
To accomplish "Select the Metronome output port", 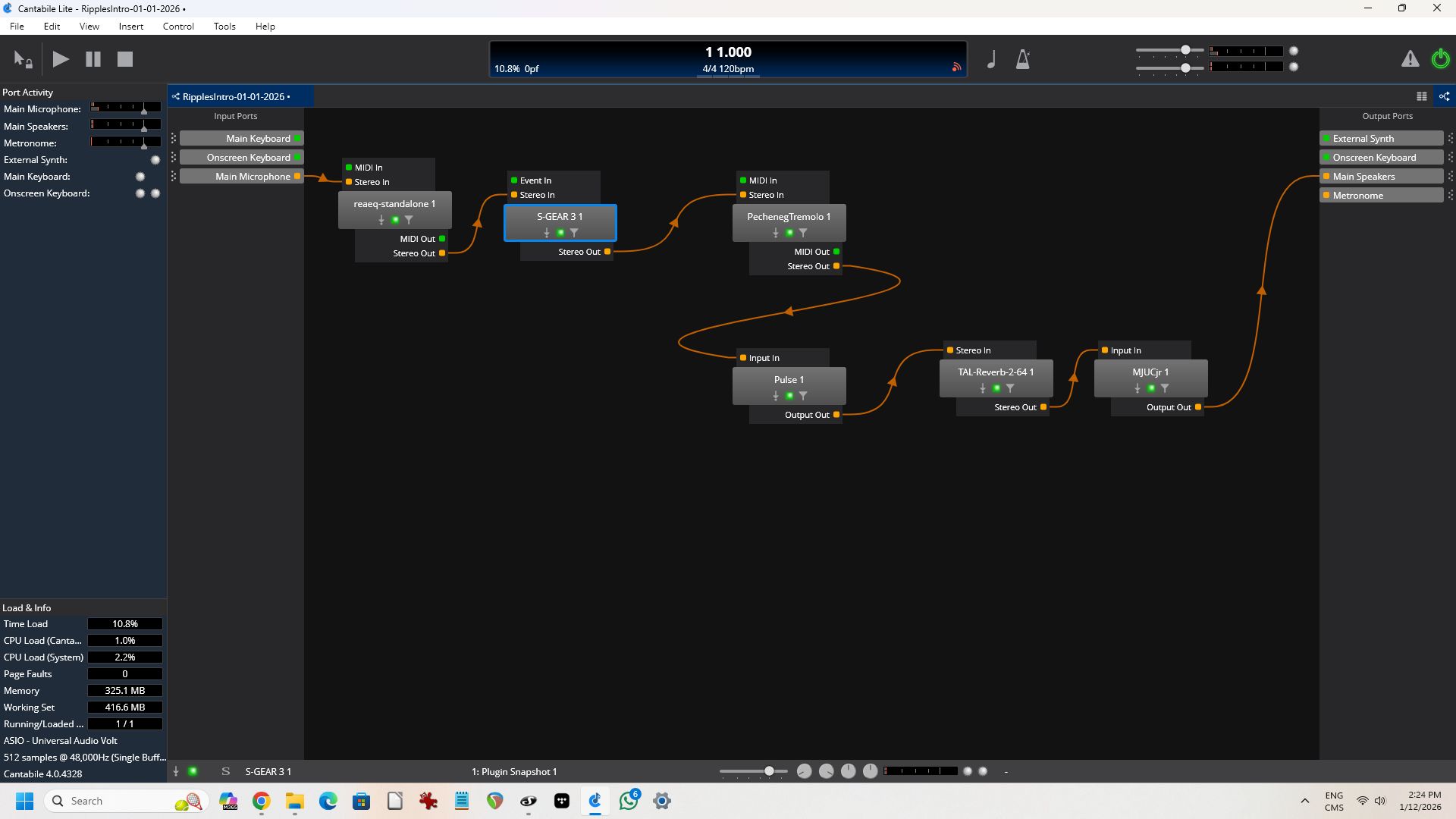I will 1381,195.
